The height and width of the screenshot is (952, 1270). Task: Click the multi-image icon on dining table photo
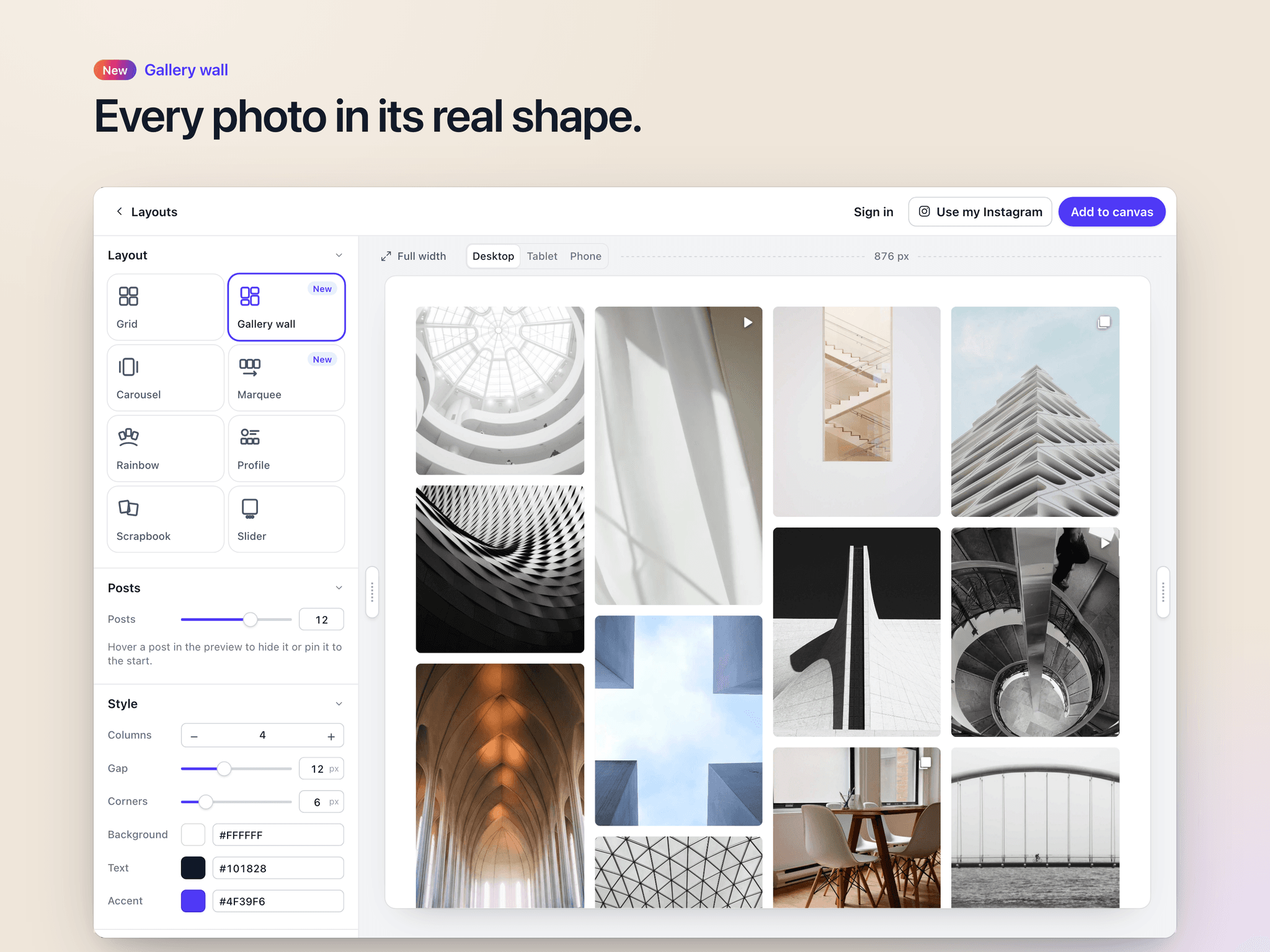pyautogui.click(x=926, y=763)
